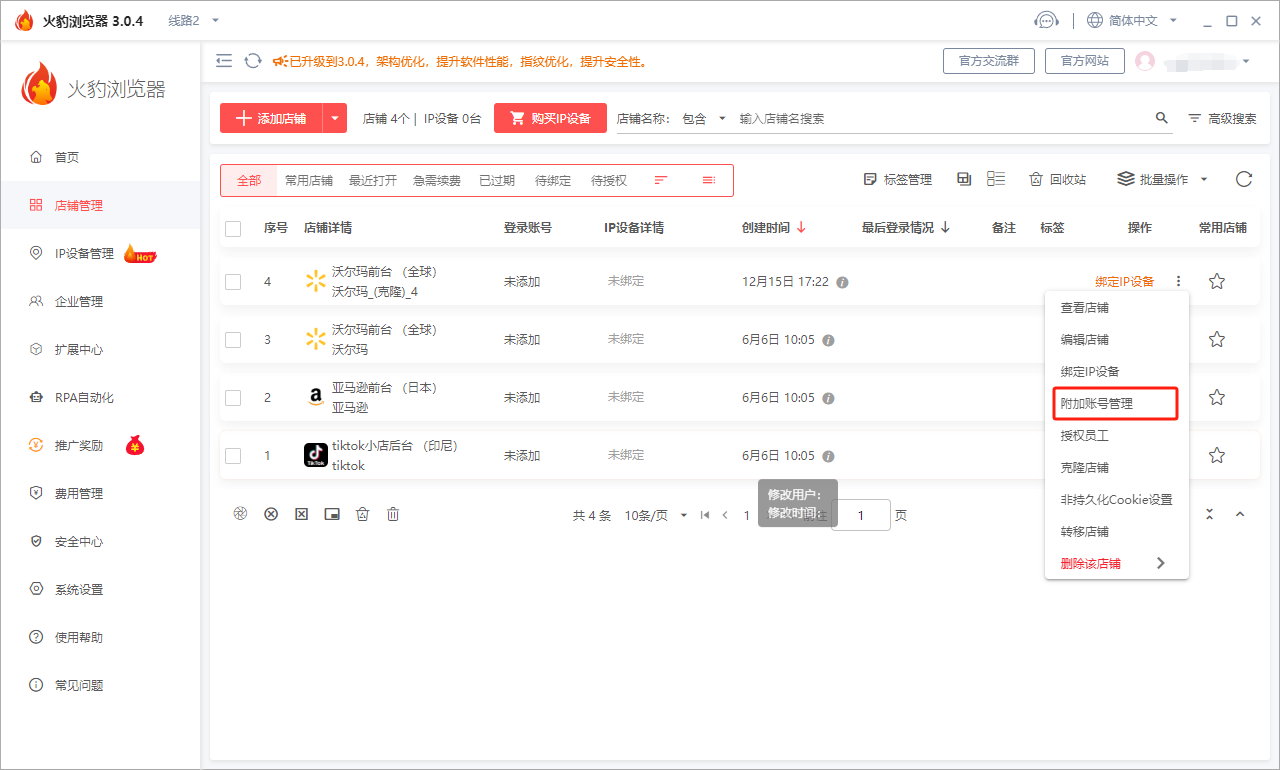Star the 亚马逊 store as a favorite
This screenshot has height=770, width=1280.
tap(1216, 397)
